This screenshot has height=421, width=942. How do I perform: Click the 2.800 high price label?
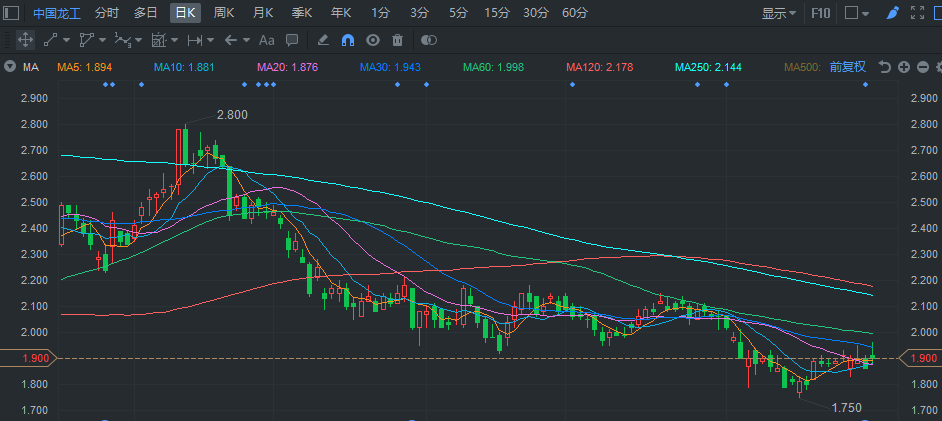coord(232,115)
